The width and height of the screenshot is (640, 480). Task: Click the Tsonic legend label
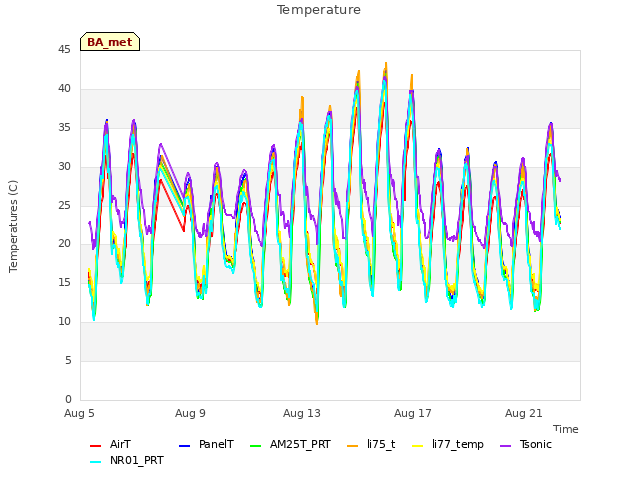pos(536,444)
